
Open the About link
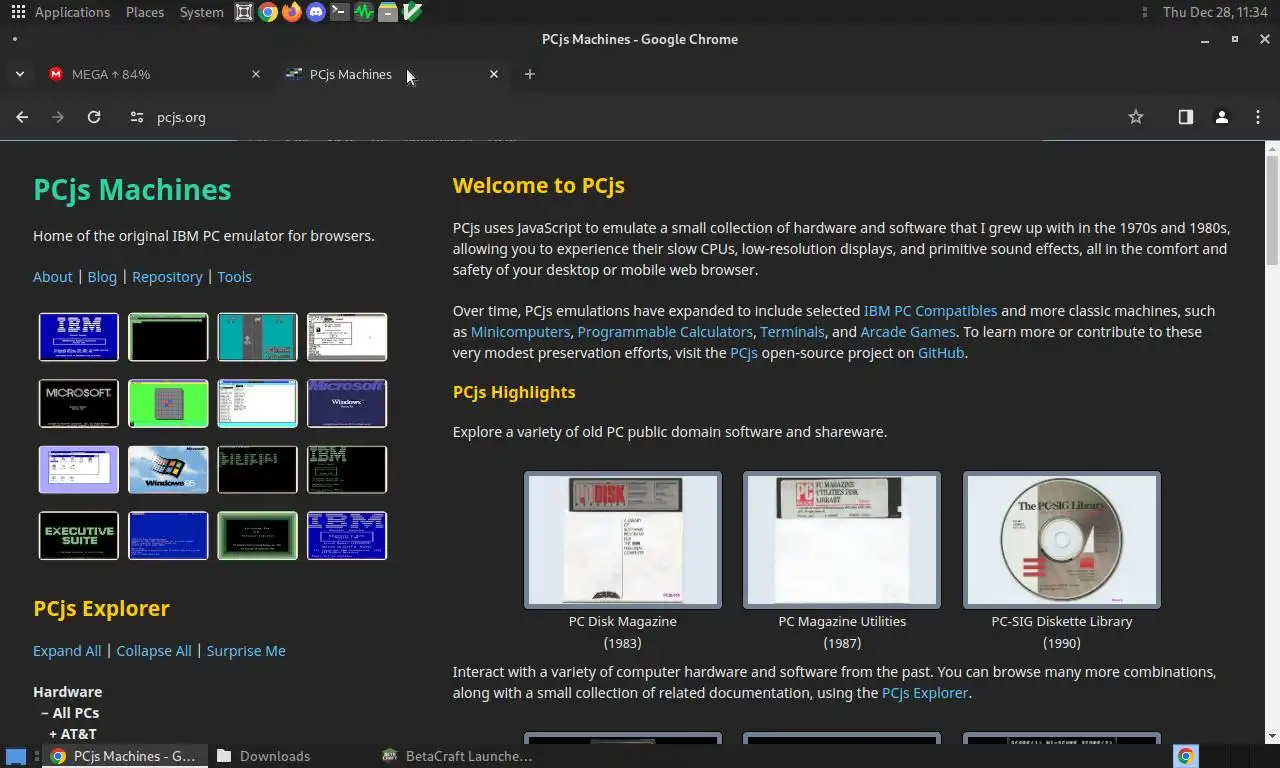tap(52, 277)
